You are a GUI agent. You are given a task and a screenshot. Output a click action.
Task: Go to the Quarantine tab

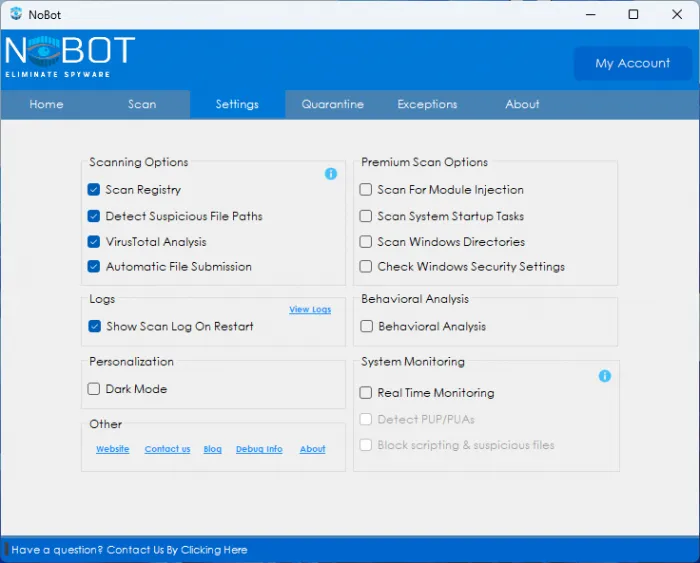click(333, 104)
